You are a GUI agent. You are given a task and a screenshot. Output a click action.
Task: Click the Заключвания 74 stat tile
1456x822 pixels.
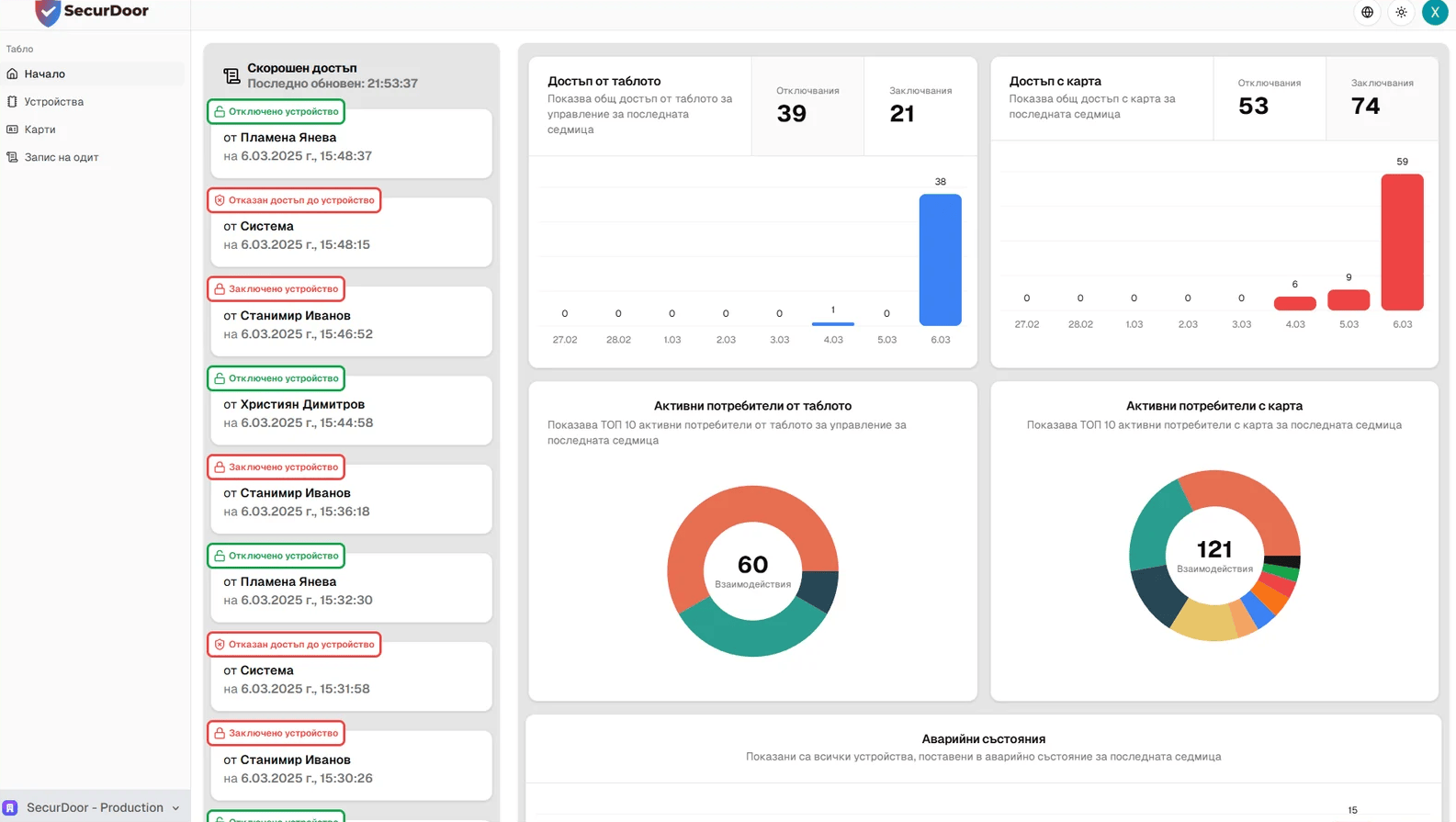coord(1382,99)
